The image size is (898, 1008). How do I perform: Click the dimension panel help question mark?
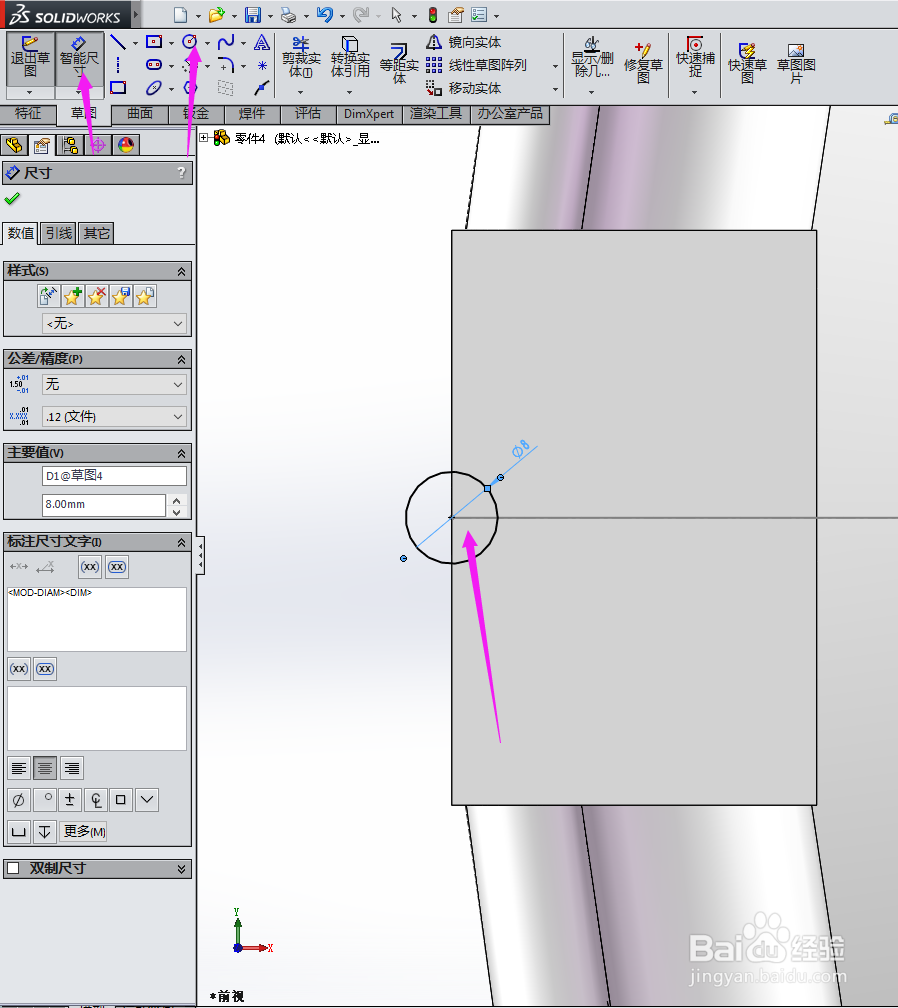tap(181, 172)
